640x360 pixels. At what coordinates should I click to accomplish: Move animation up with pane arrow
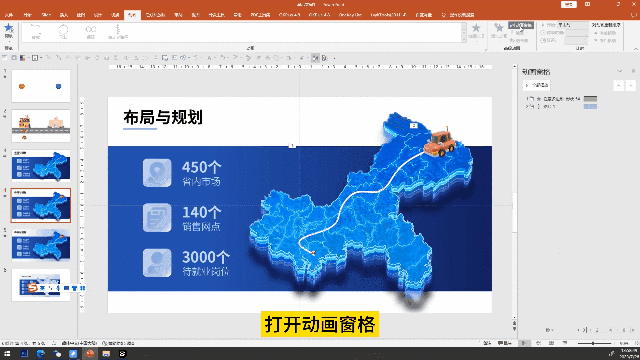tap(619, 85)
